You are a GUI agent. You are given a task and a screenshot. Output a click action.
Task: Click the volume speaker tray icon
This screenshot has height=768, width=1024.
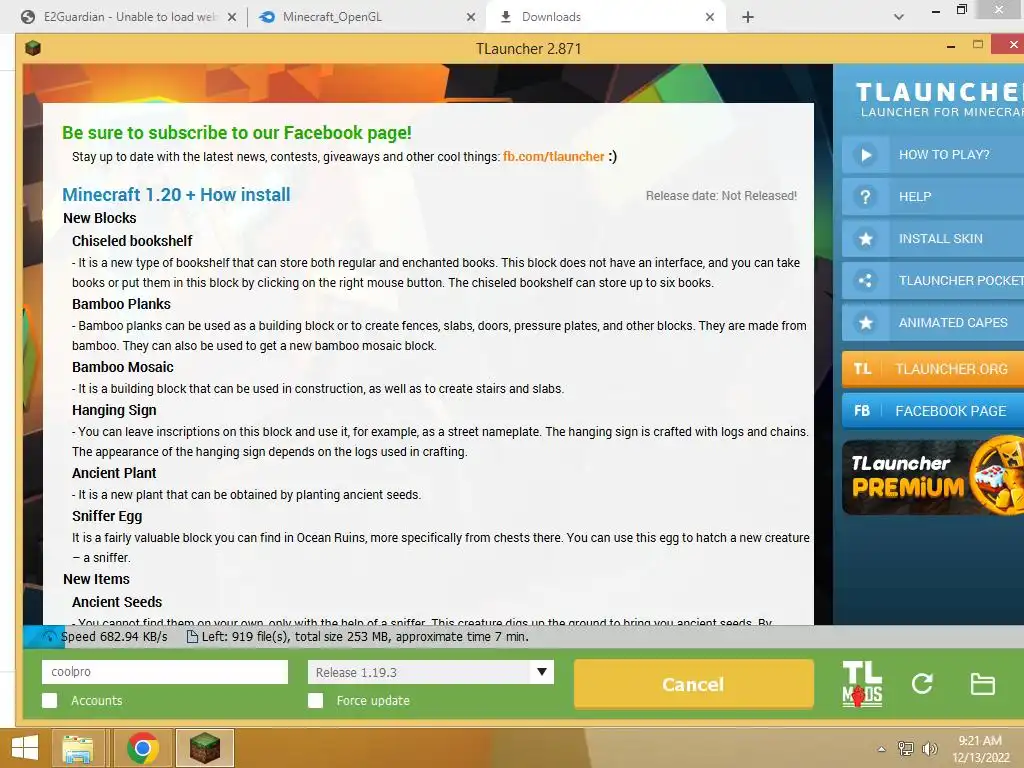point(929,748)
